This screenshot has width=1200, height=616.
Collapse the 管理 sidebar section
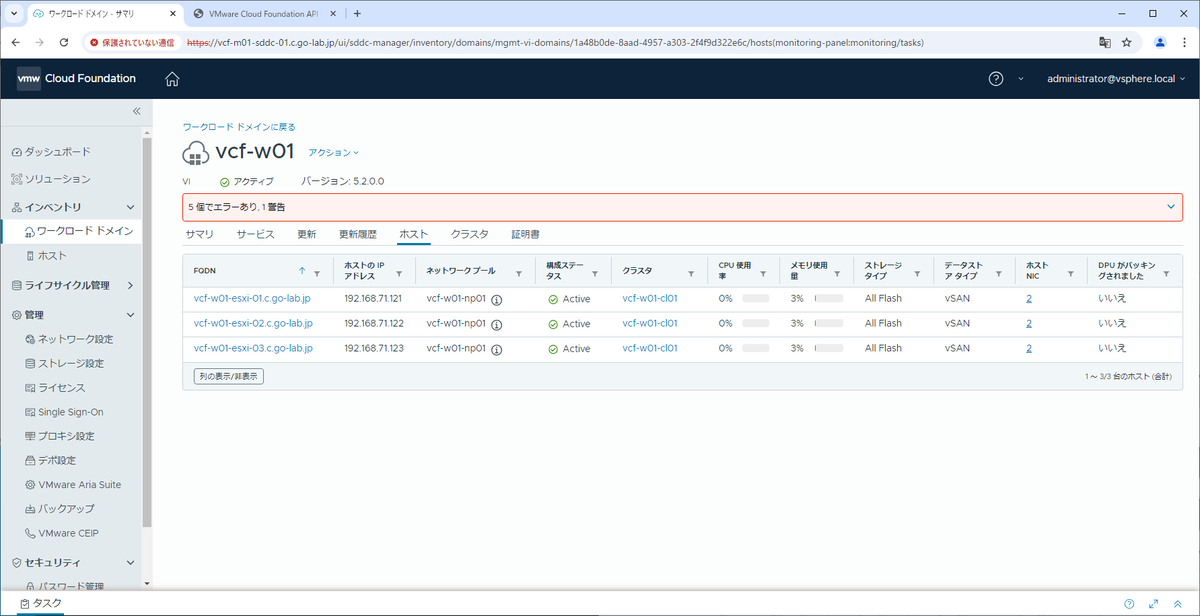tap(131, 315)
